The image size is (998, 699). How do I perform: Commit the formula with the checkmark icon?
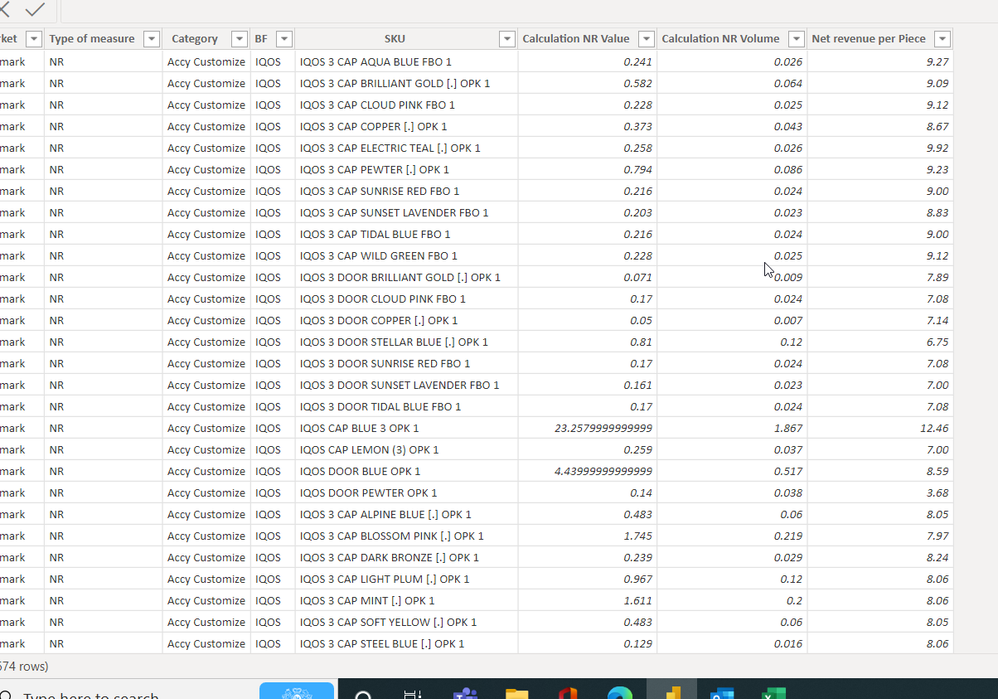[x=35, y=10]
